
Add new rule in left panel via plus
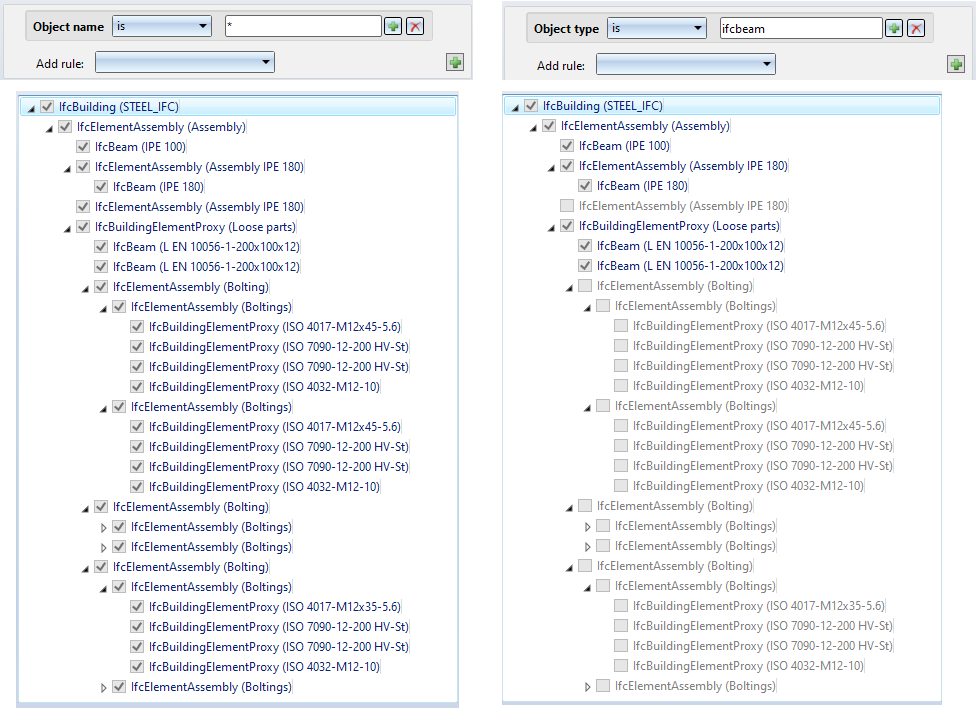[455, 62]
